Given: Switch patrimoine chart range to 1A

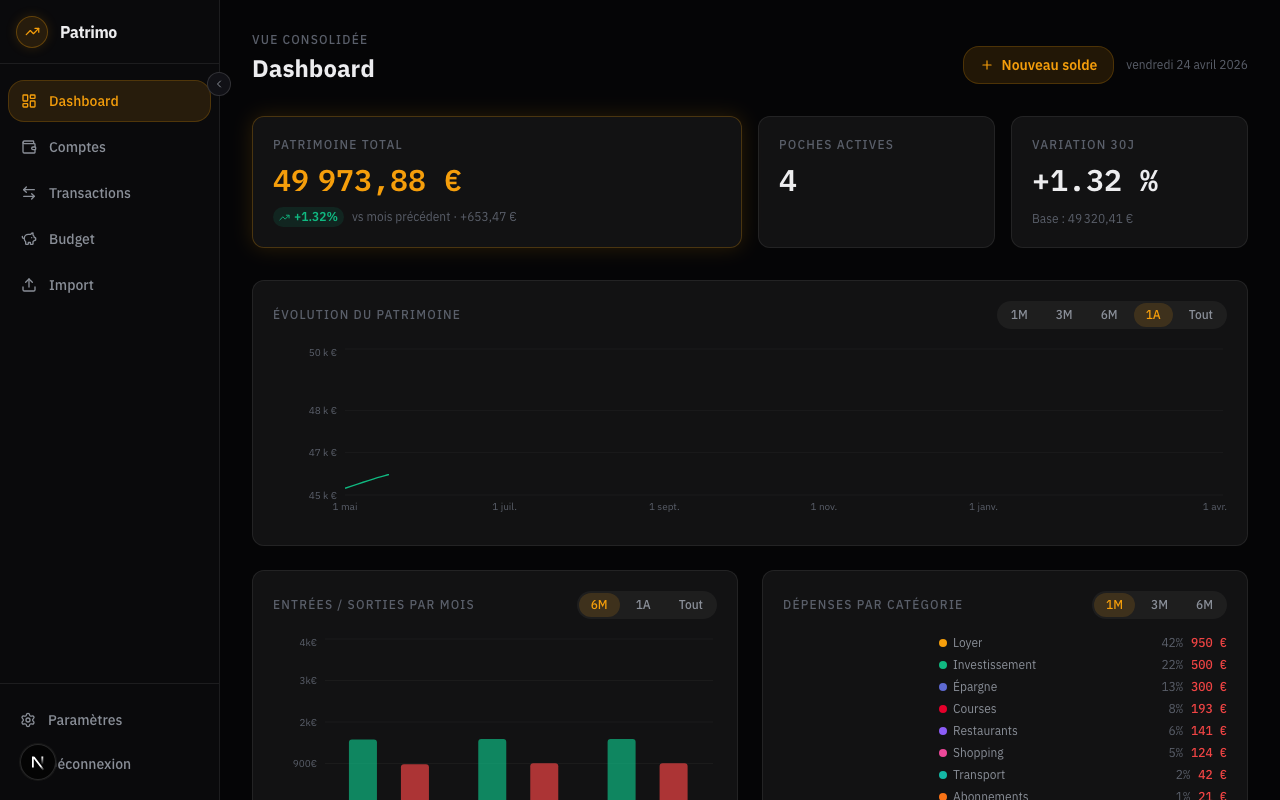Looking at the screenshot, I should point(1153,314).
